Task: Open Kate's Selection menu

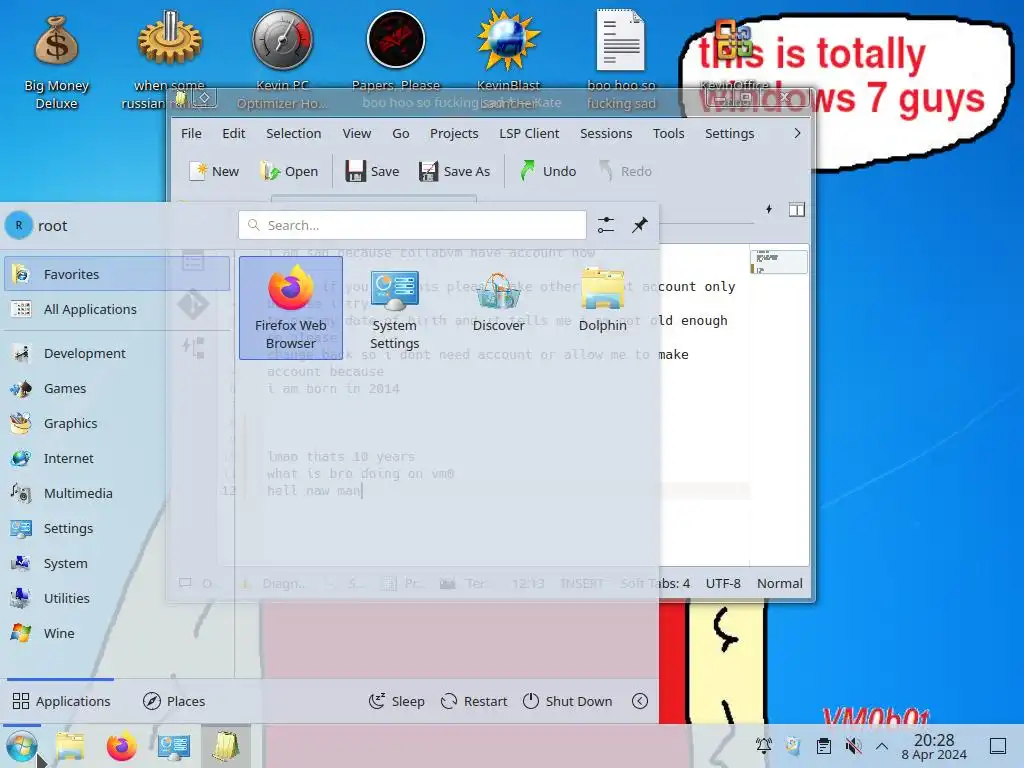Action: click(293, 133)
